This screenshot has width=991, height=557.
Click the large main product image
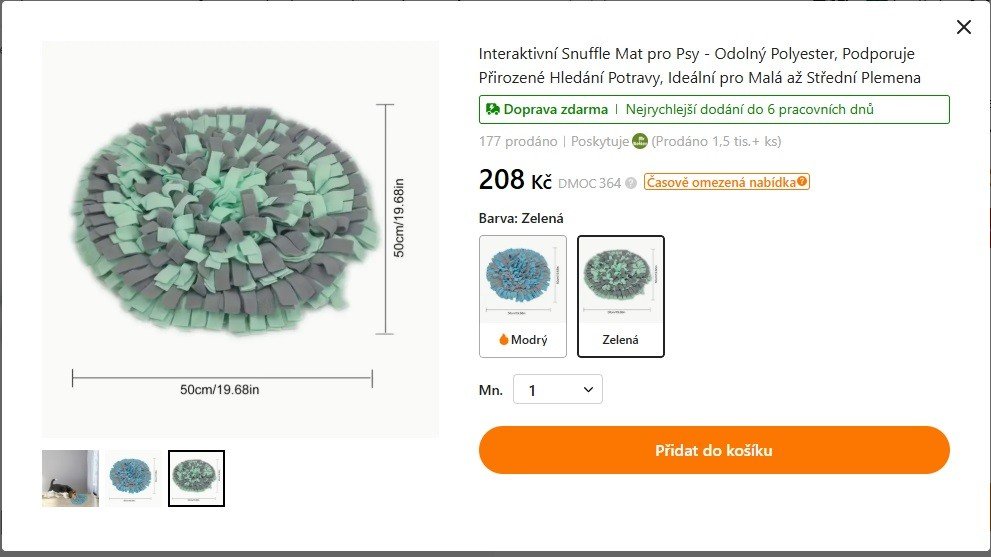(x=240, y=238)
